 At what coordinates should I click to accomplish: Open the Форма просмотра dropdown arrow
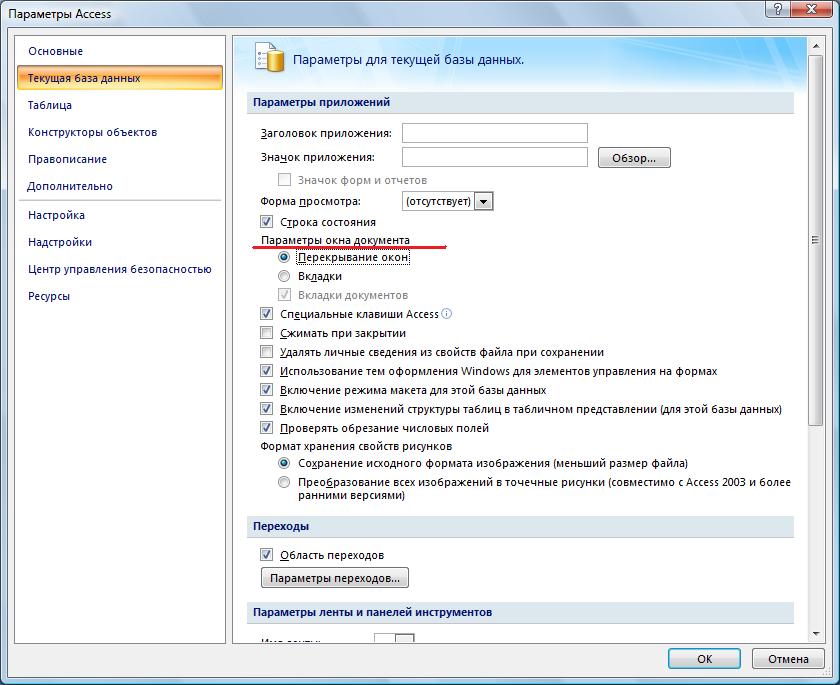pyautogui.click(x=484, y=201)
